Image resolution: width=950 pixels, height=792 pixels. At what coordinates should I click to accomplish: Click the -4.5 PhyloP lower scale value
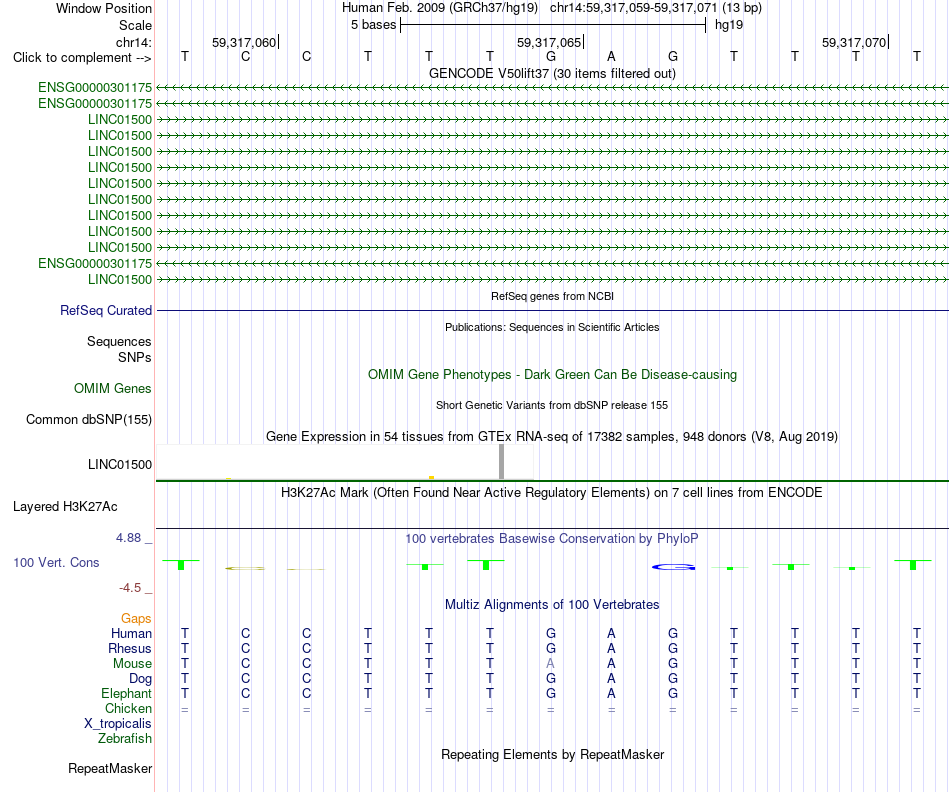[130, 588]
